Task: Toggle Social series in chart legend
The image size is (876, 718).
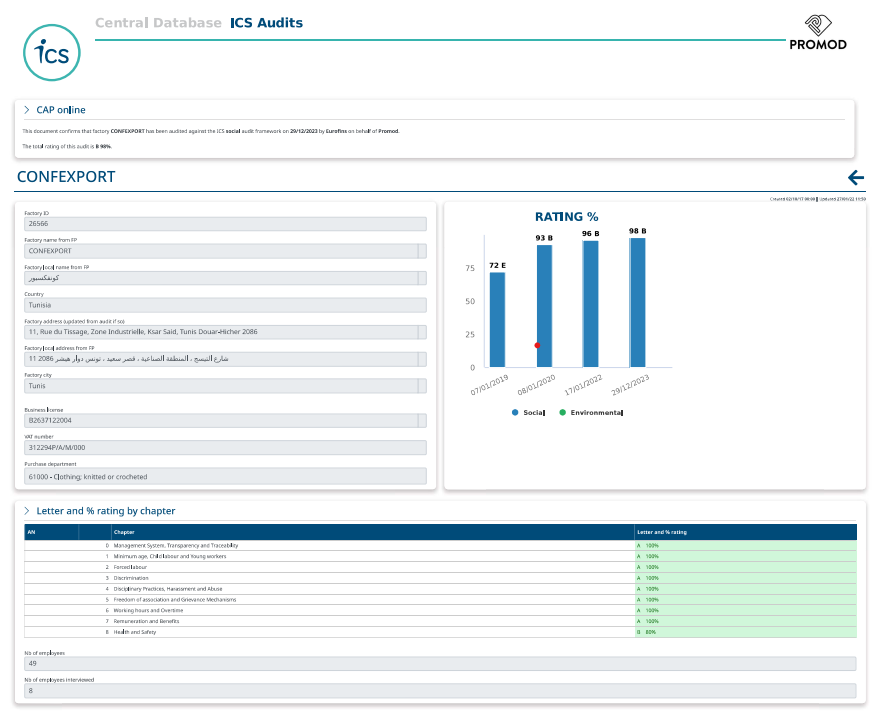Action: coord(529,412)
